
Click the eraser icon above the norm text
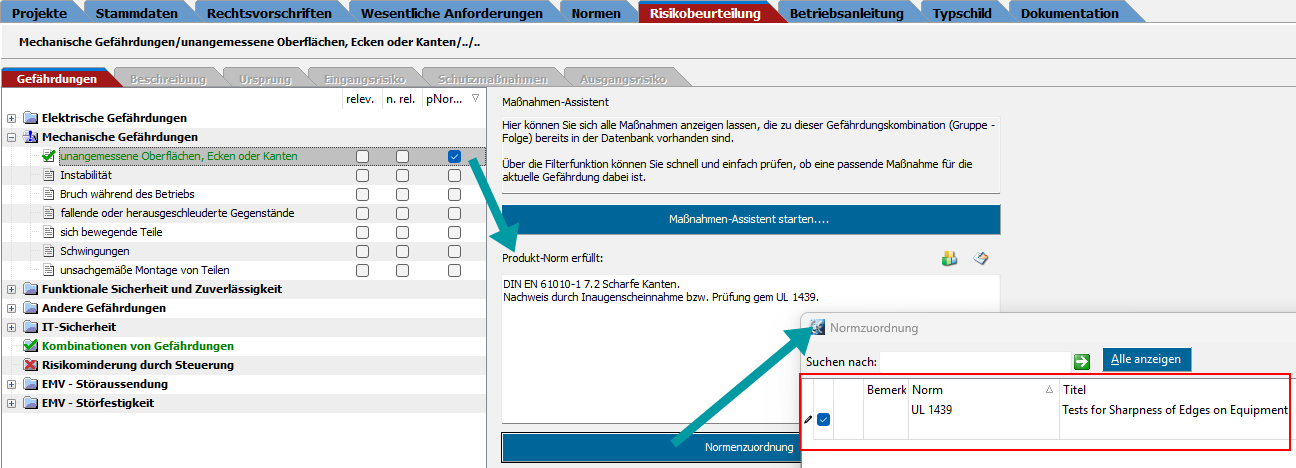pos(981,259)
